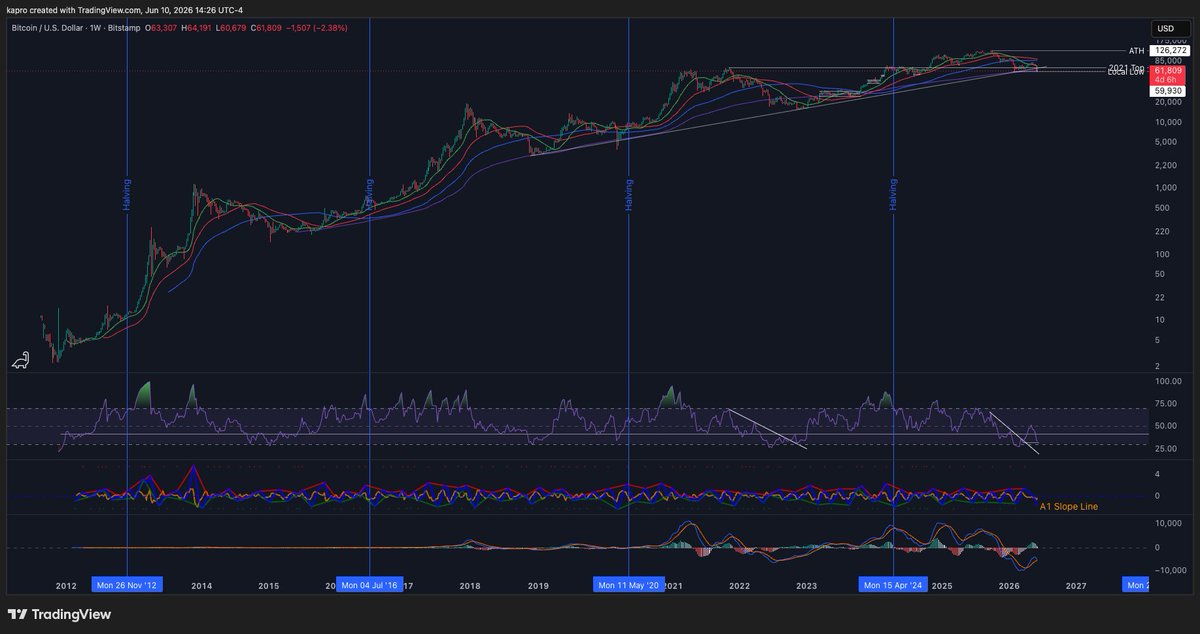This screenshot has height=634, width=1200.
Task: Click the 2018 year on the time axis
Action: 470,586
